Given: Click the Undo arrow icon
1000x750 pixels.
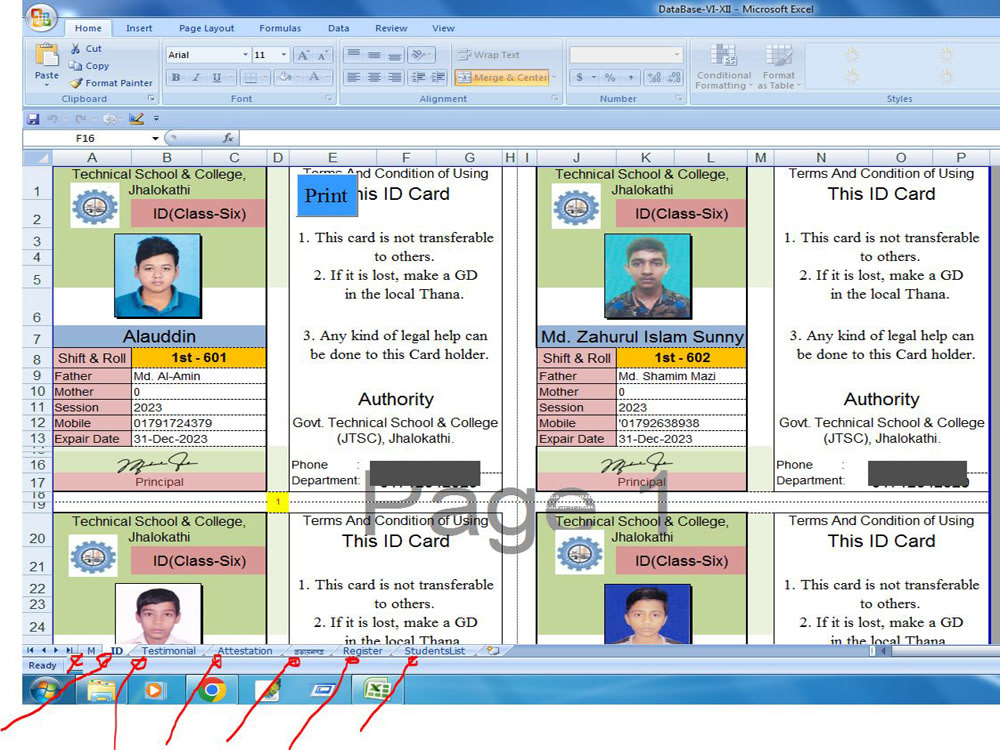Looking at the screenshot, I should pyautogui.click(x=52, y=119).
